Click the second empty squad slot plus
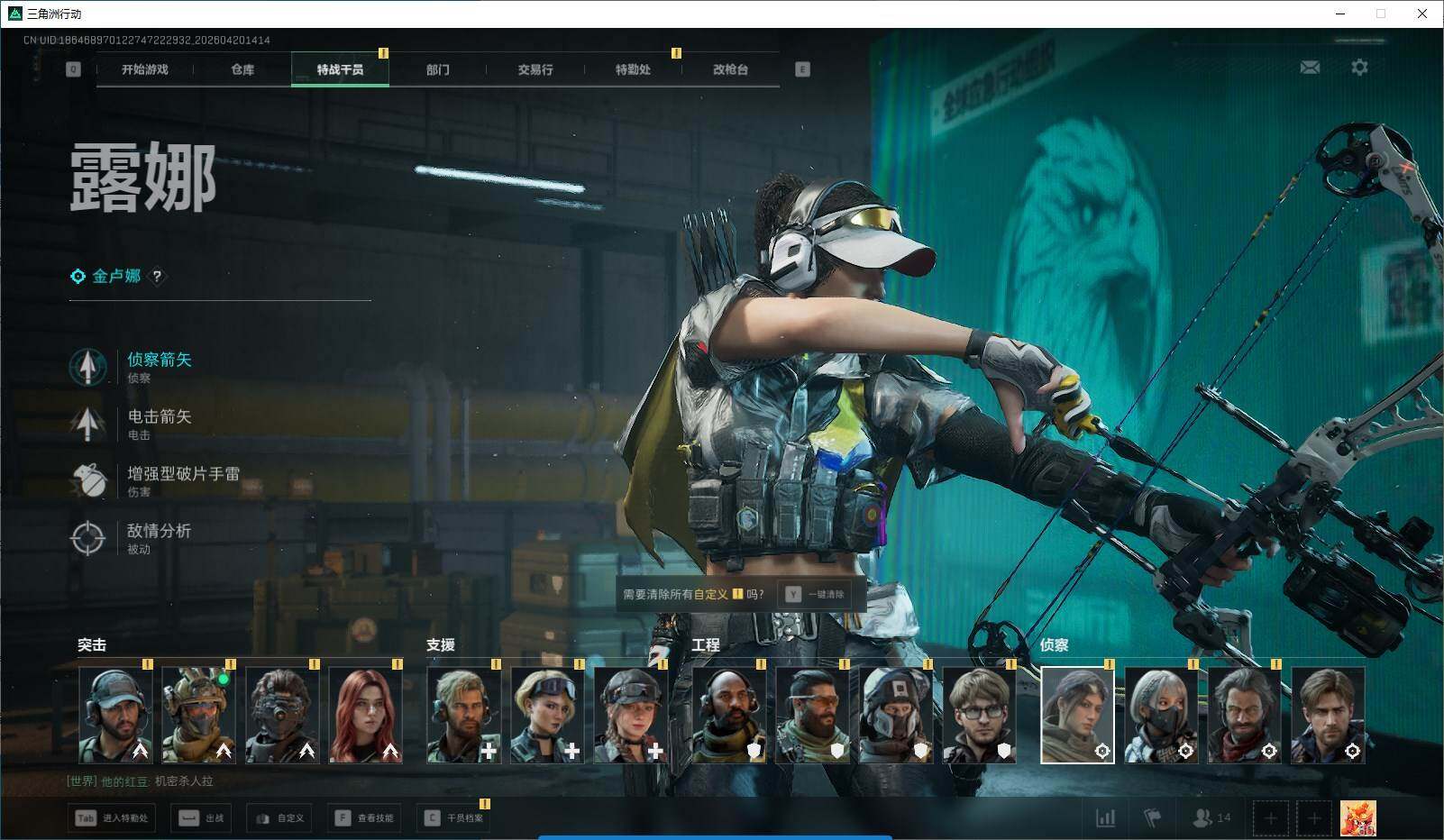Screen dimensions: 1444x840 coord(1314,818)
